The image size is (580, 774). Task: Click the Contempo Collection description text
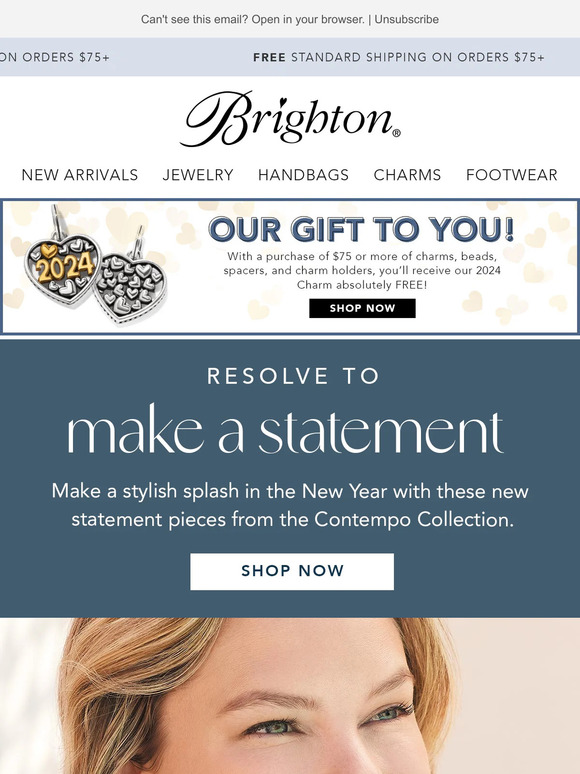click(290, 505)
